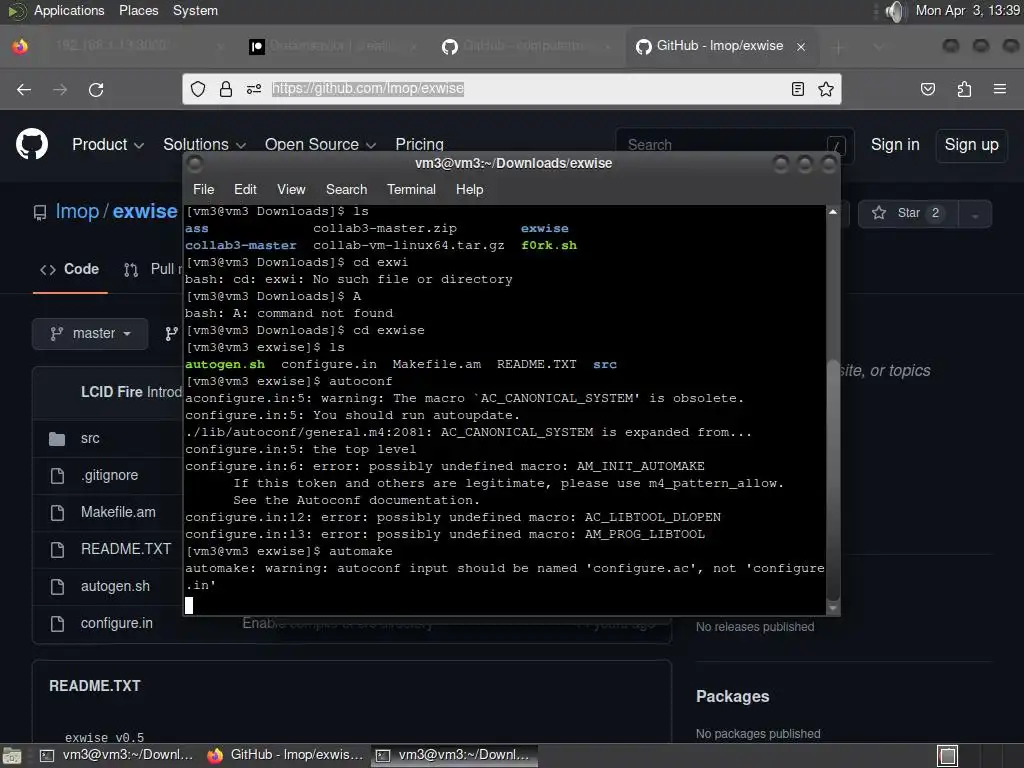Viewport: 1024px width, 768px height.
Task: Expand the Open Source menu on GitHub
Action: point(320,144)
